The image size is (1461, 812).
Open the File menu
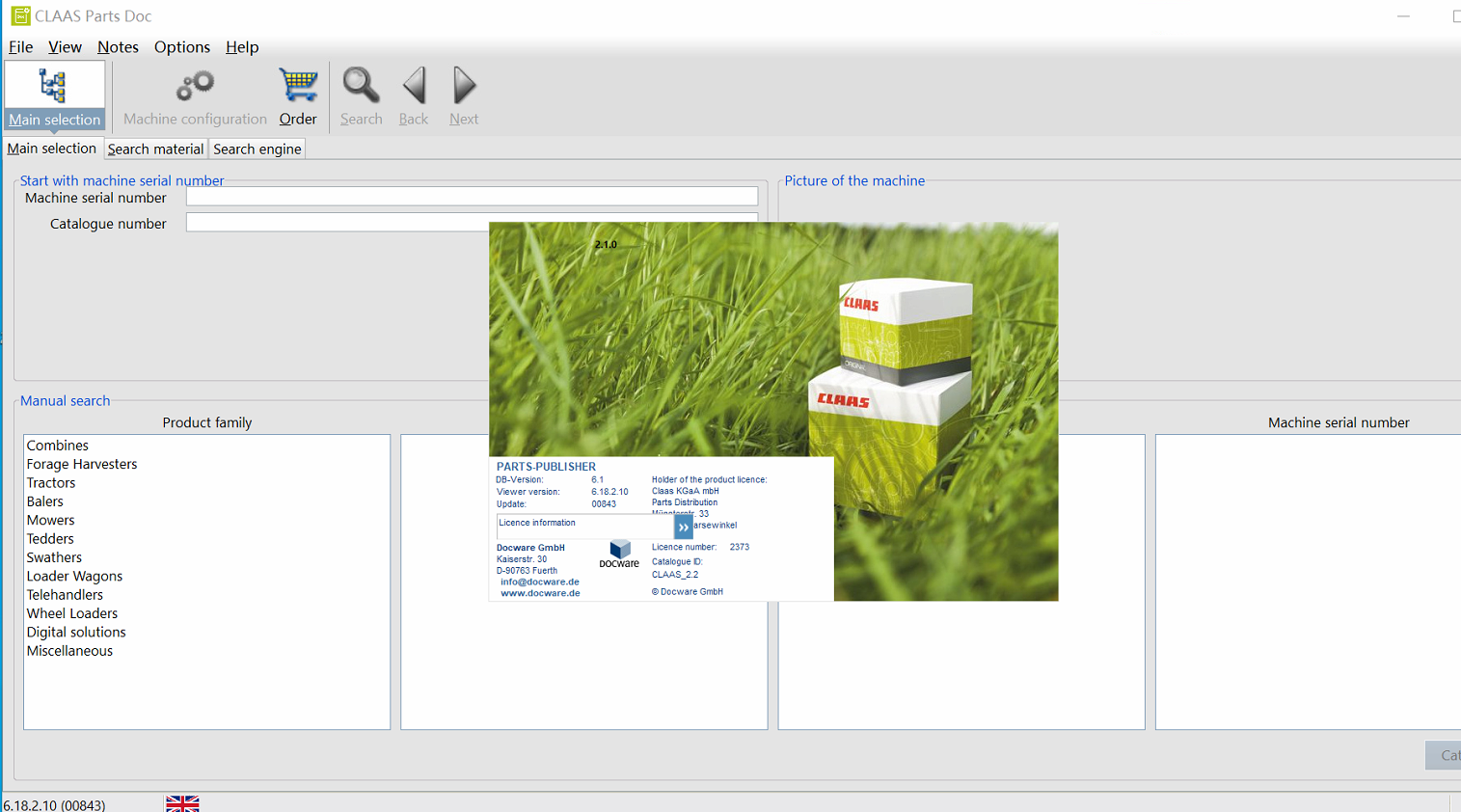tap(20, 46)
